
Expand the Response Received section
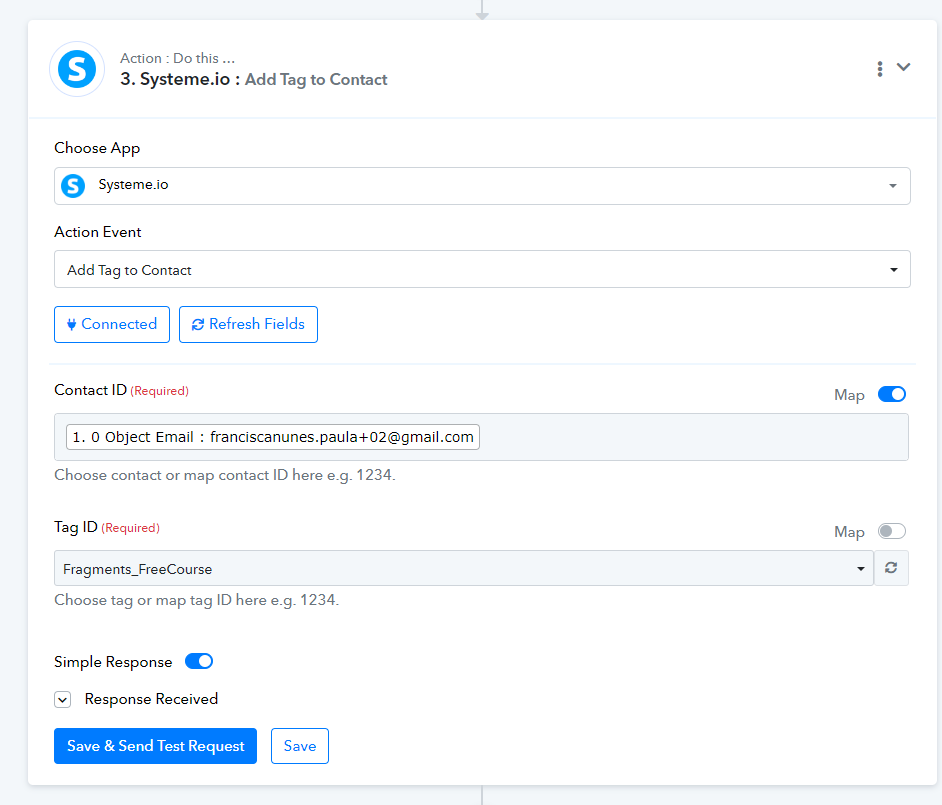(62, 699)
